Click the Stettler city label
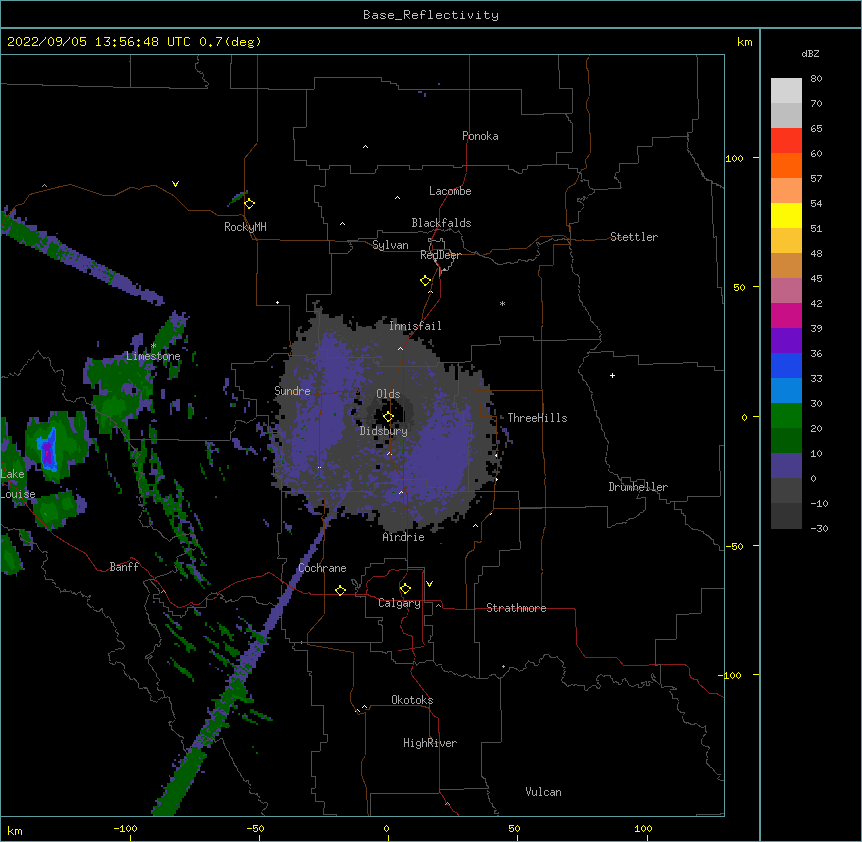 click(x=633, y=237)
